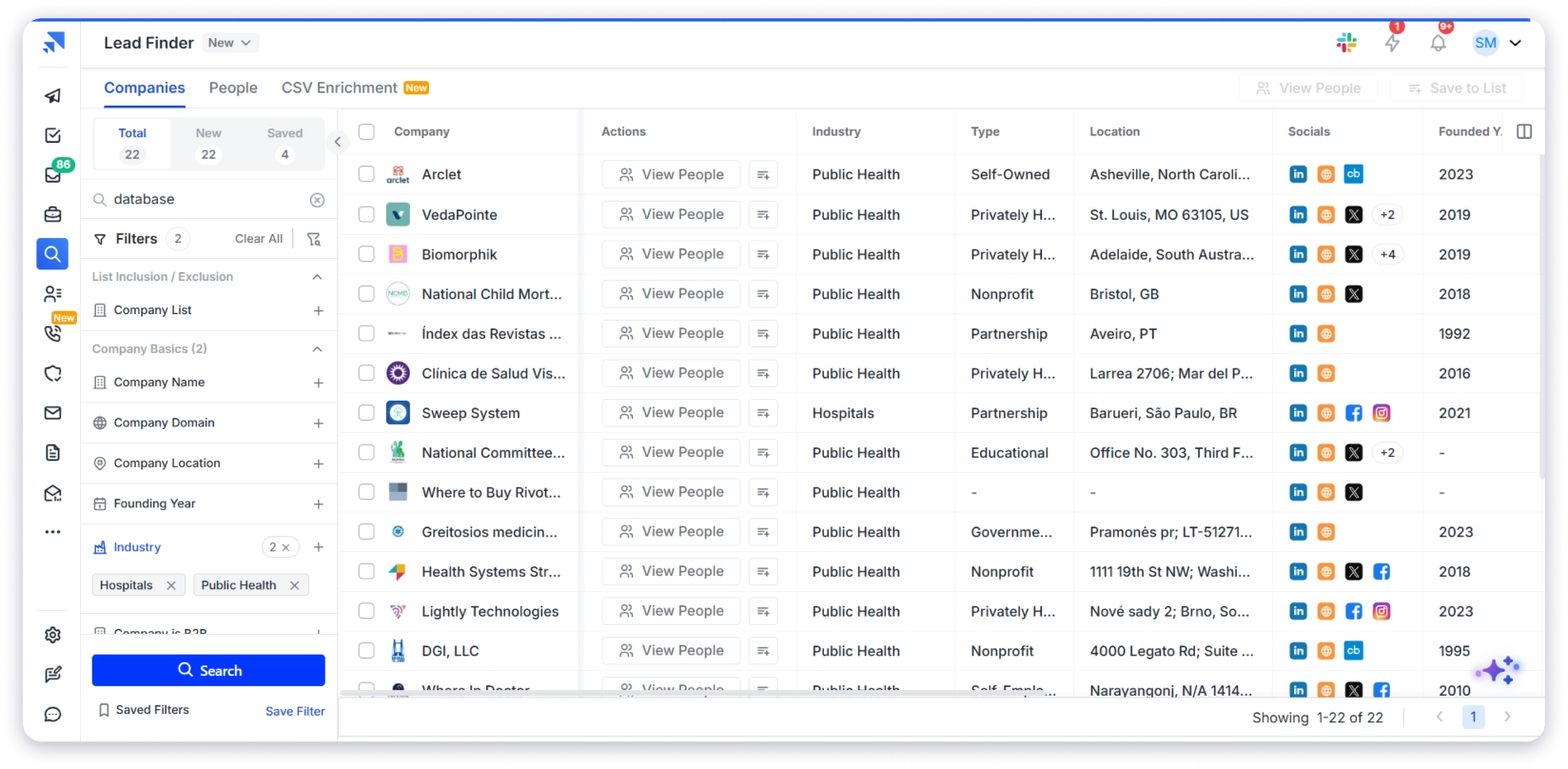Switch to the CSV Enrichment tab
Viewport: 1568px width, 769px height.
click(x=355, y=88)
